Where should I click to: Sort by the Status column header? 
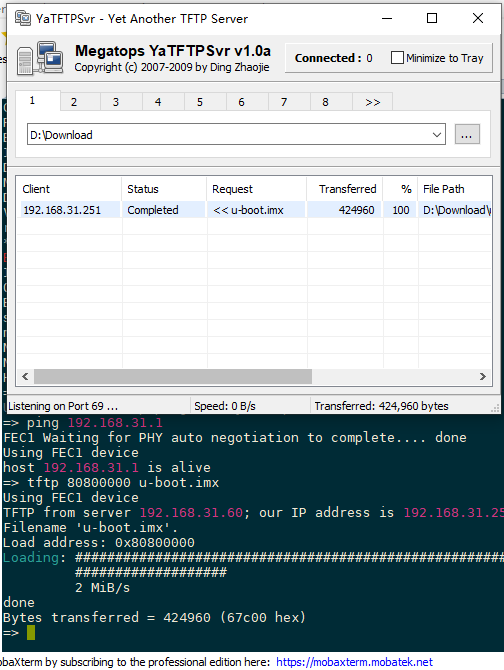[x=164, y=189]
